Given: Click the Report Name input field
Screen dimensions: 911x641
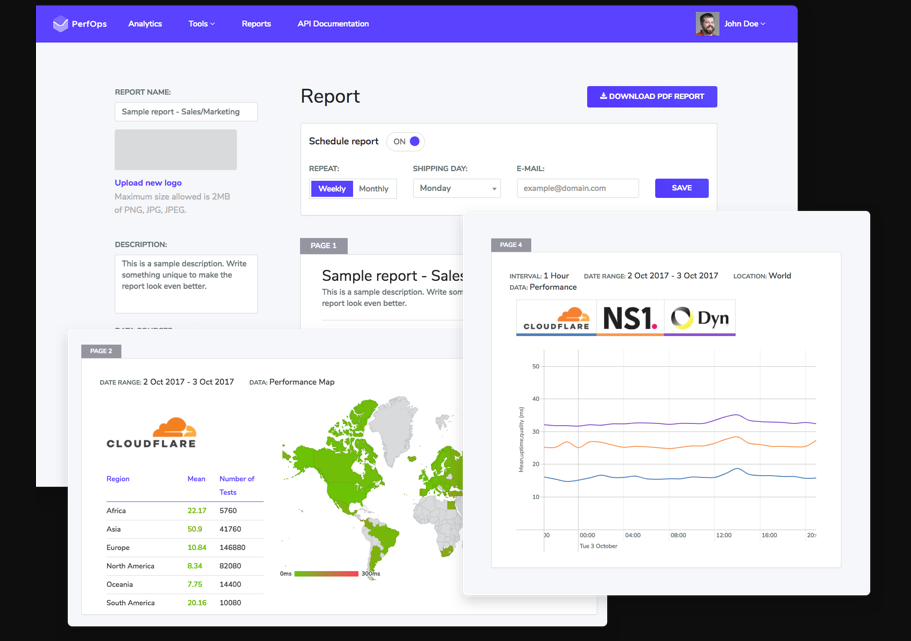Looking at the screenshot, I should coord(186,112).
